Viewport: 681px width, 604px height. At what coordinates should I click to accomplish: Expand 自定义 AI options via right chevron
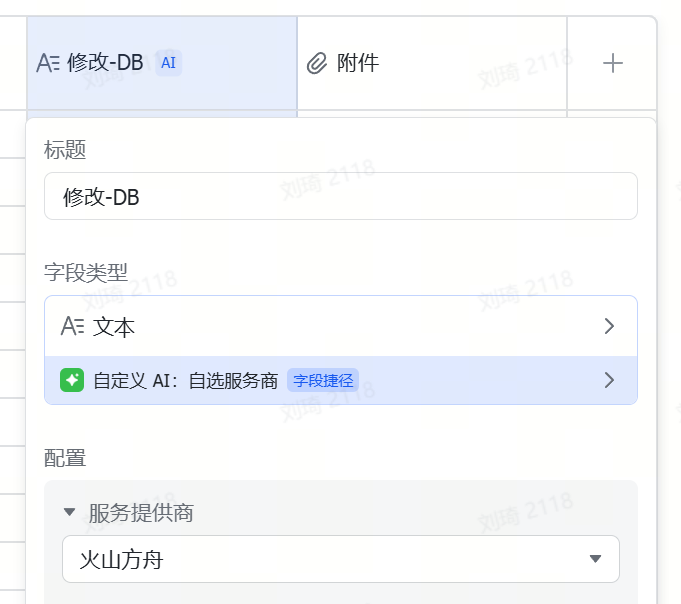click(609, 380)
